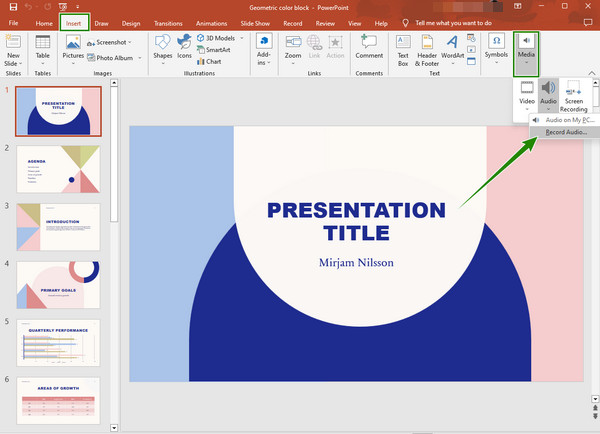This screenshot has width=600, height=434.
Task: Insert a Chart from Illustrations group
Action: click(x=209, y=62)
